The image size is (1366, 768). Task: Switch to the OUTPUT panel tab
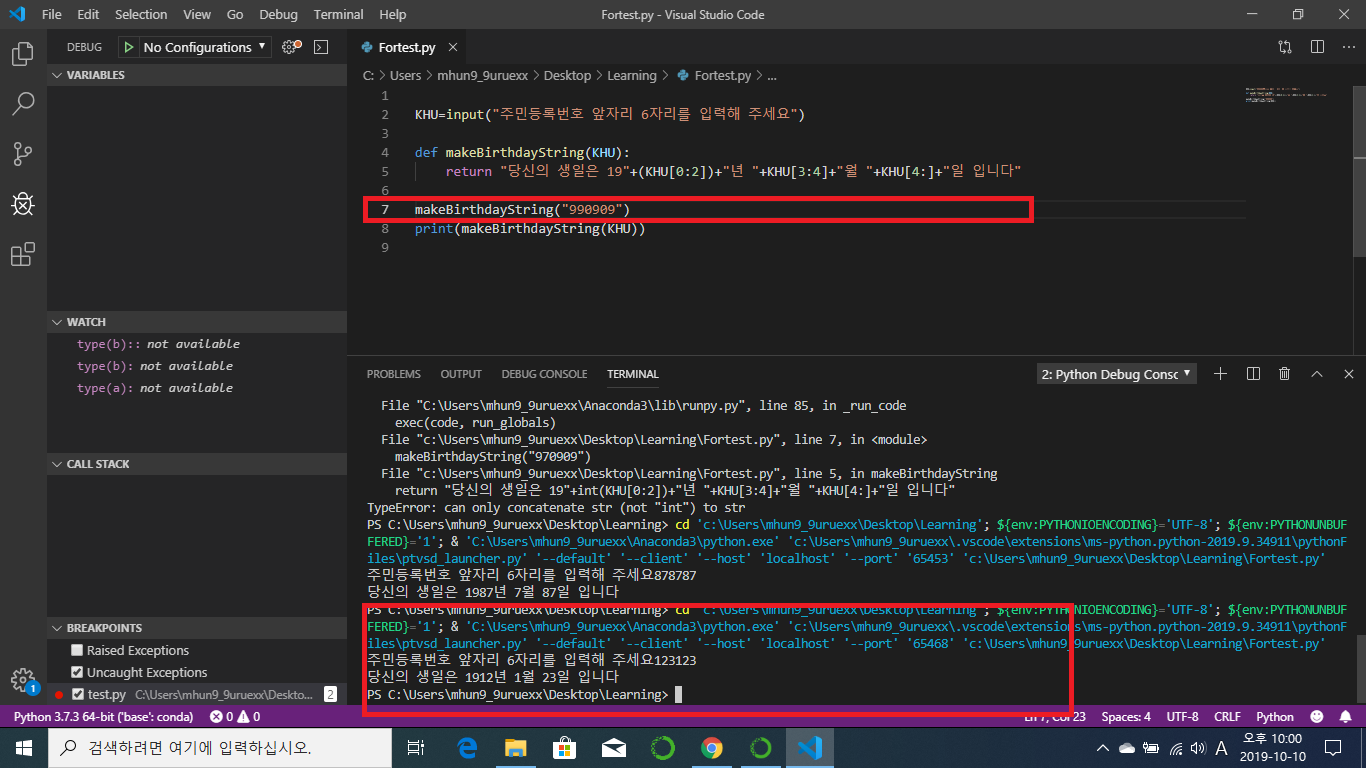461,374
